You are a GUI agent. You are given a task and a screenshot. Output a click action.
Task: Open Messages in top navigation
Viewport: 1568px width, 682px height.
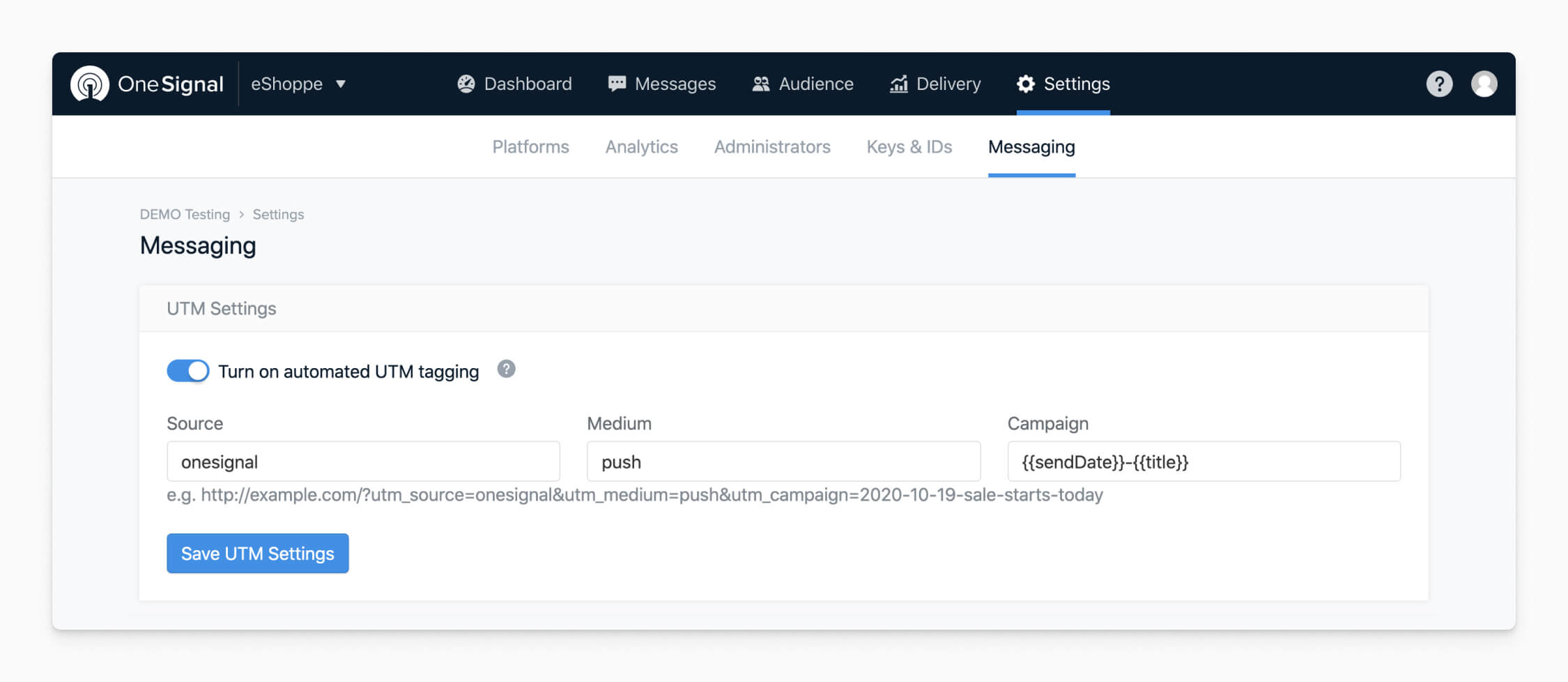[661, 84]
